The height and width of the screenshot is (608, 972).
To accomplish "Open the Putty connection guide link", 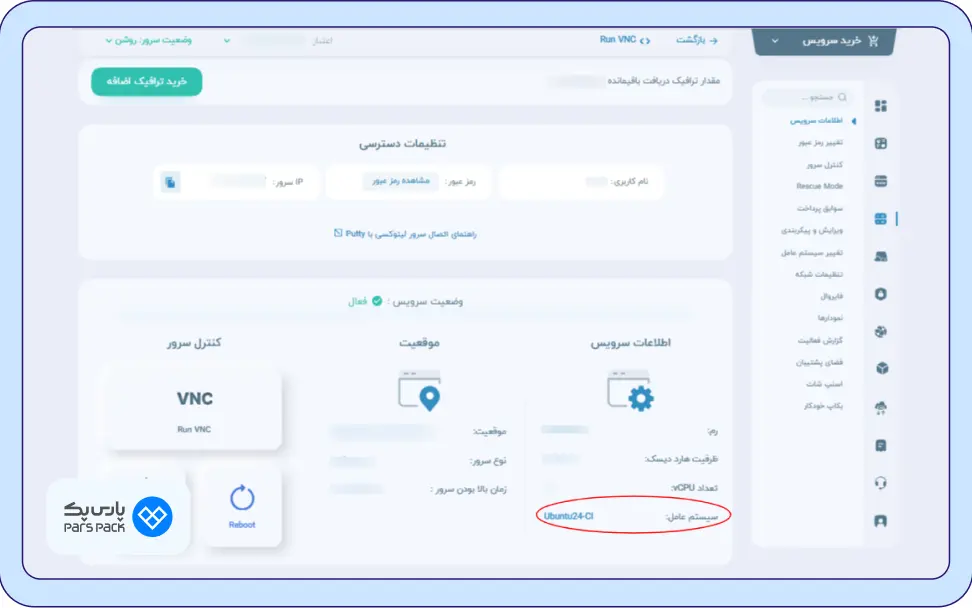I will click(405, 233).
